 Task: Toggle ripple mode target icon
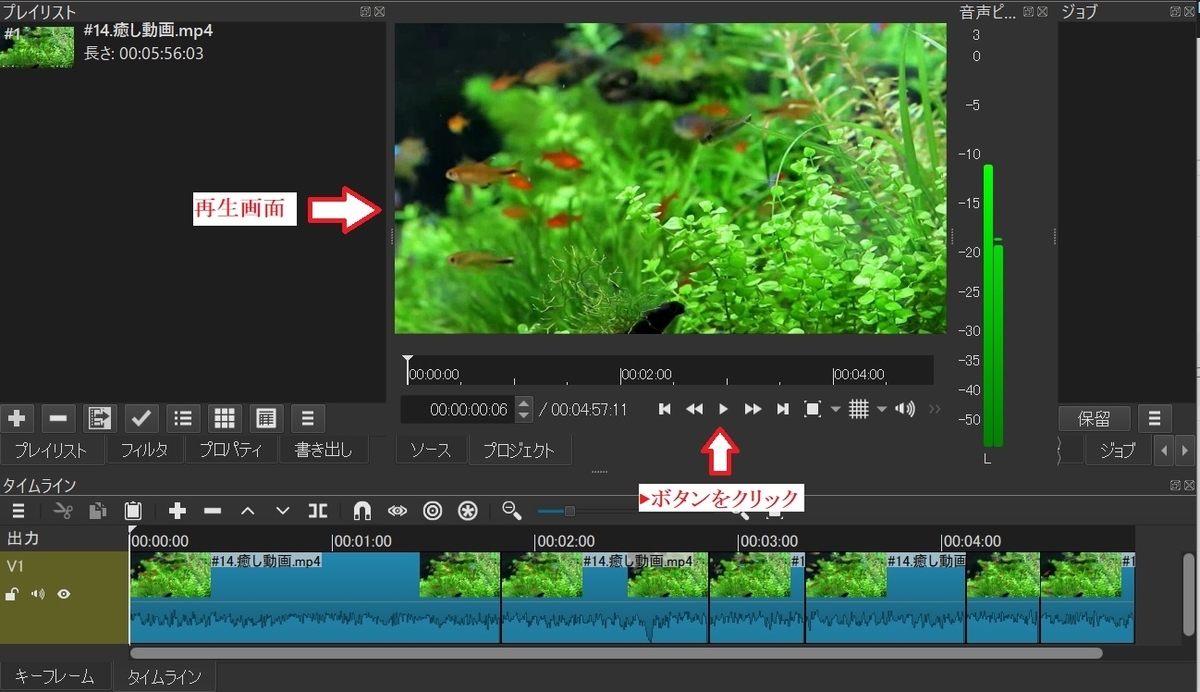(432, 511)
